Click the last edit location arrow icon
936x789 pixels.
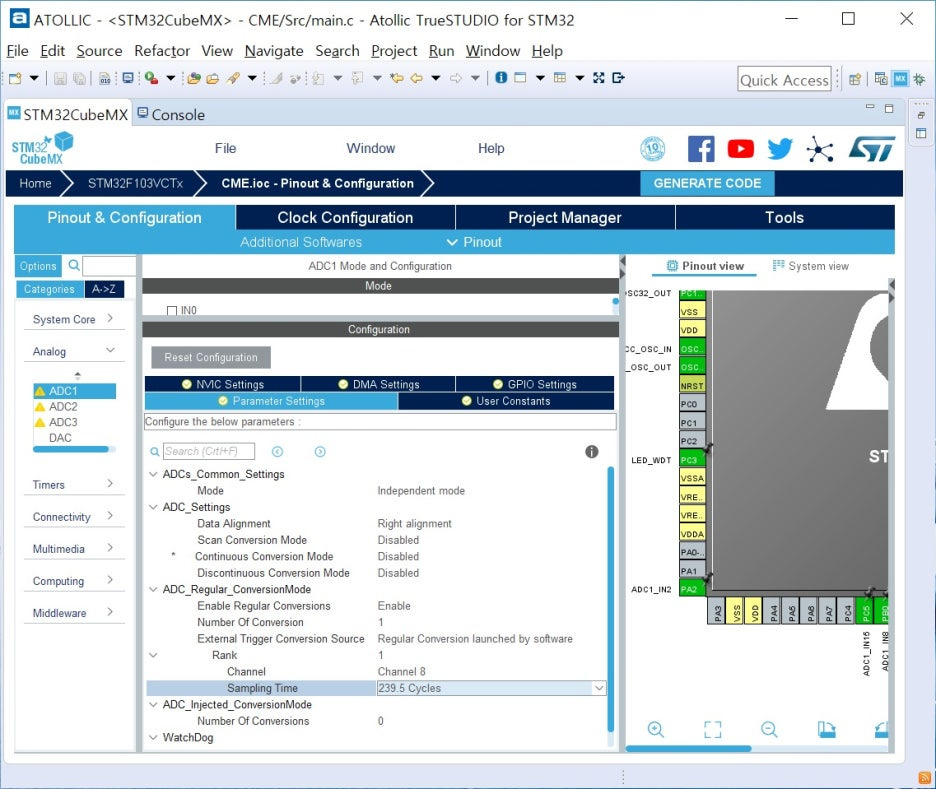tap(396, 78)
